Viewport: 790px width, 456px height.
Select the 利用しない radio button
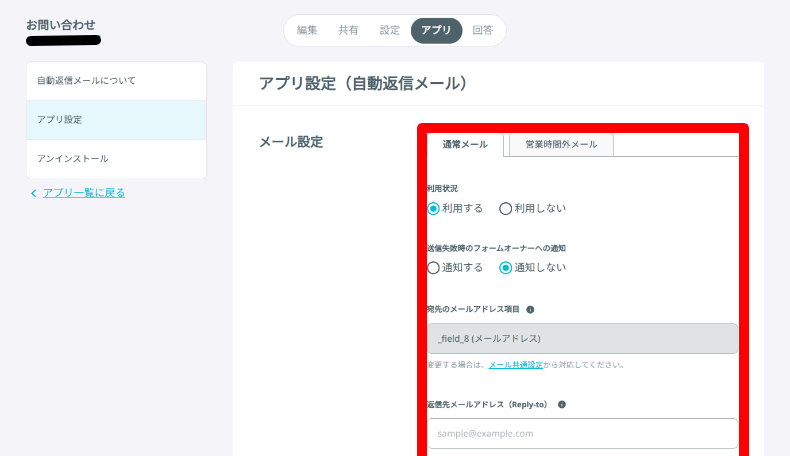(x=505, y=209)
